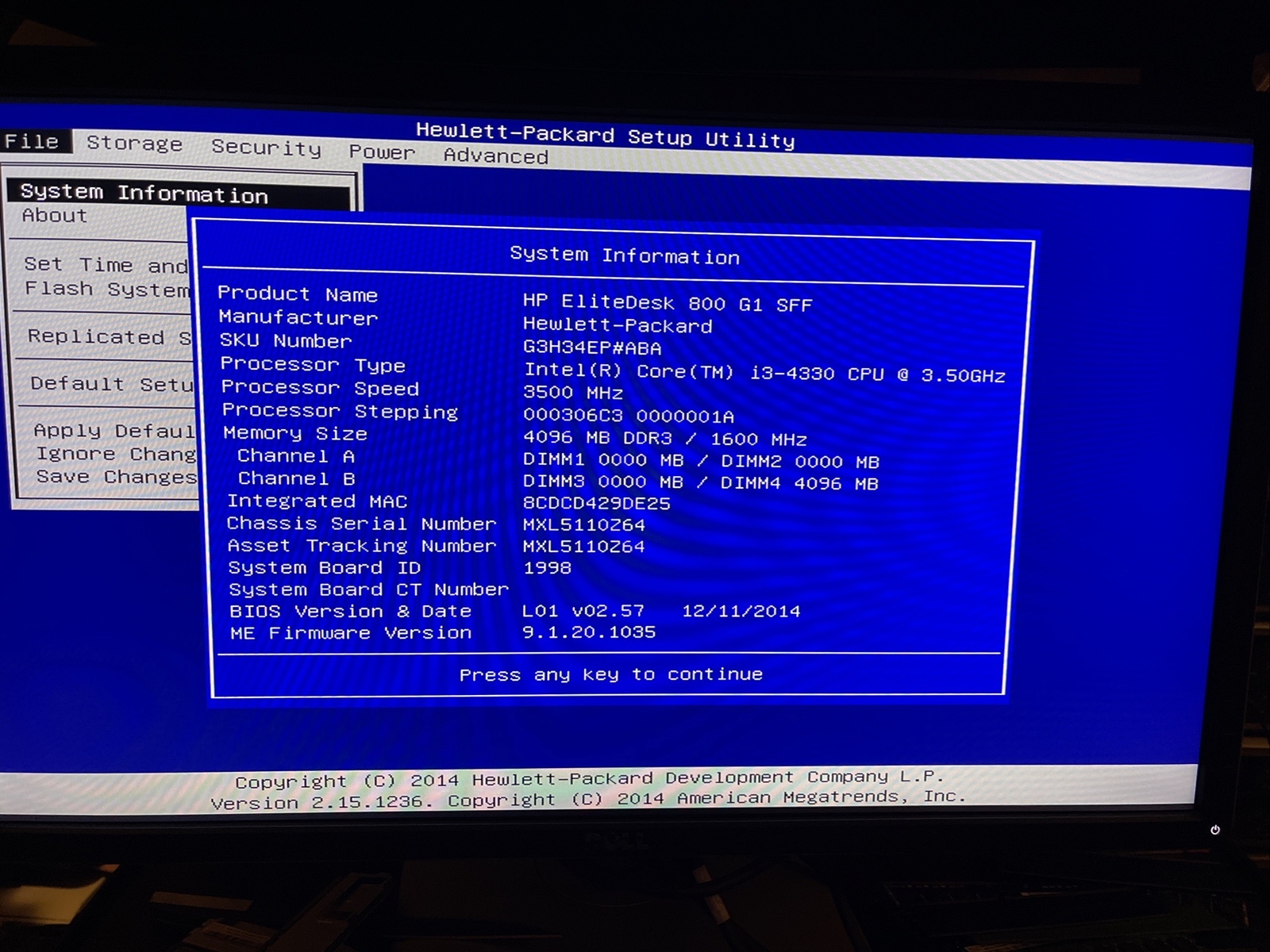Click BIOS Version & Date label
This screenshot has width=1270, height=952.
351,611
